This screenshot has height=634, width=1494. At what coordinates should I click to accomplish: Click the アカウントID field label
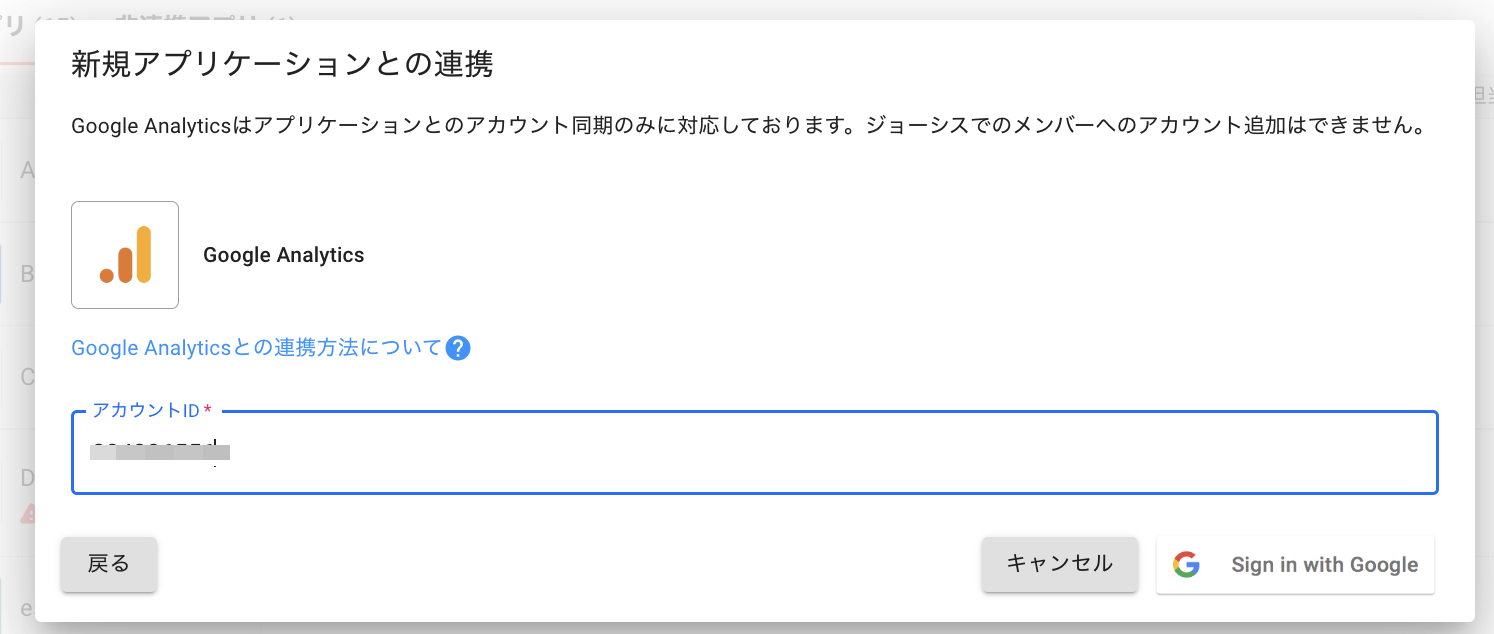tap(146, 411)
